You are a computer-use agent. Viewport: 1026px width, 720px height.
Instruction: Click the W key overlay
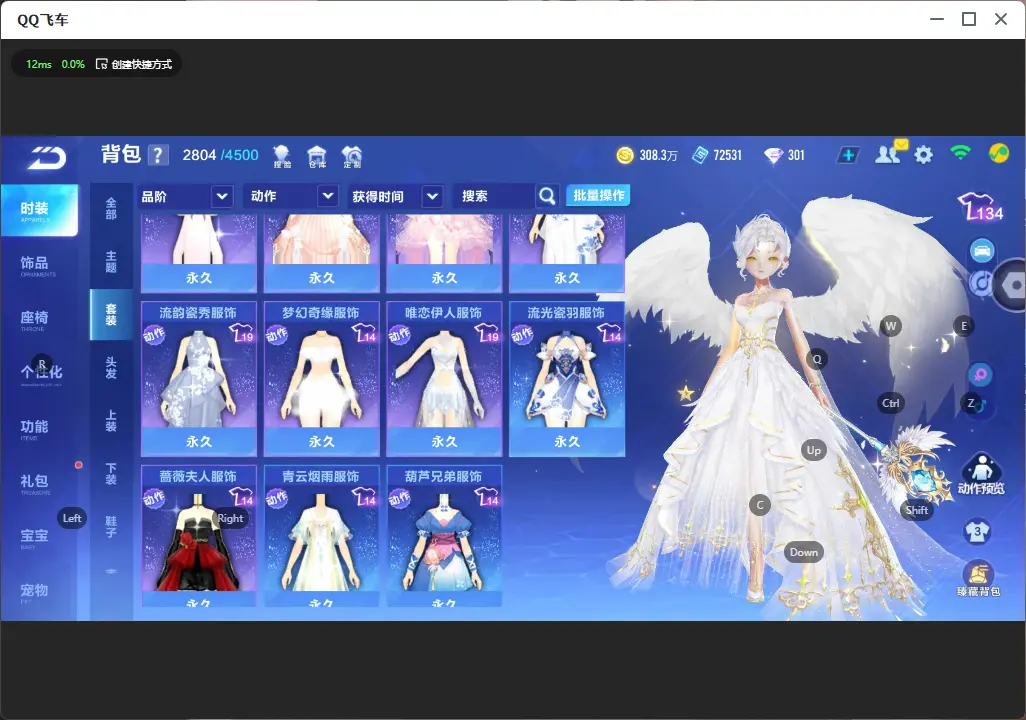[891, 326]
